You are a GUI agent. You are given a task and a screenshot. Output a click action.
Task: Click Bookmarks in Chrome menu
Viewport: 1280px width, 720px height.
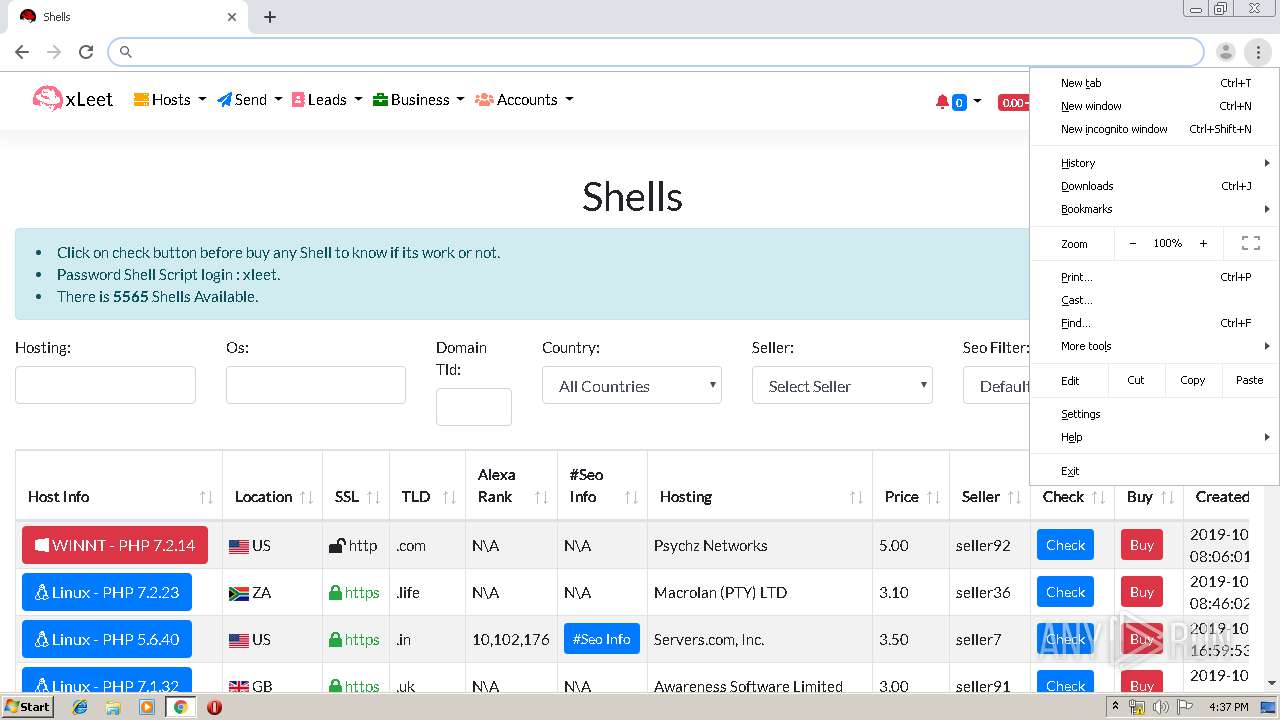pyautogui.click(x=1155, y=209)
